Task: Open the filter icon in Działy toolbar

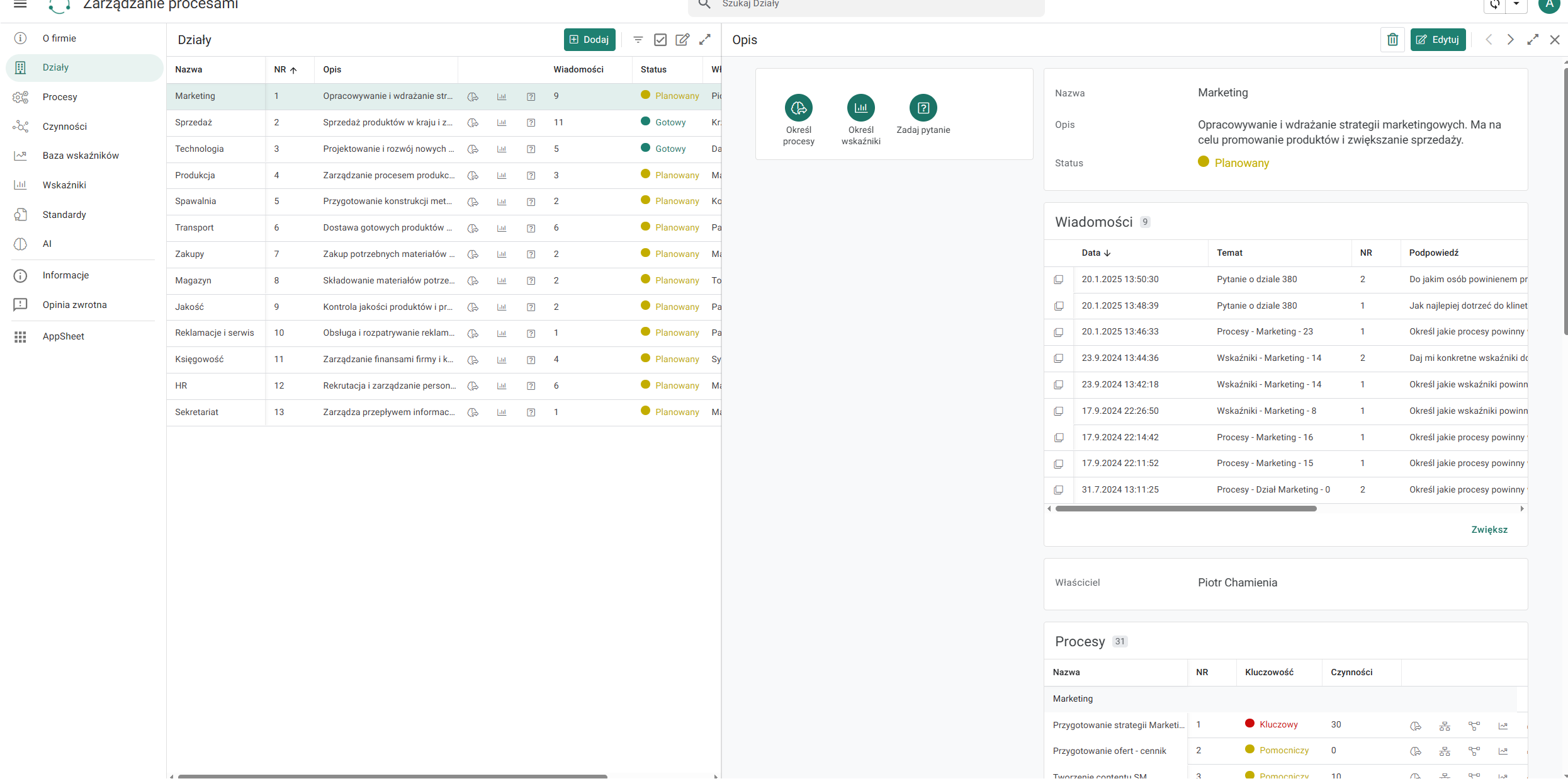Action: coord(638,40)
